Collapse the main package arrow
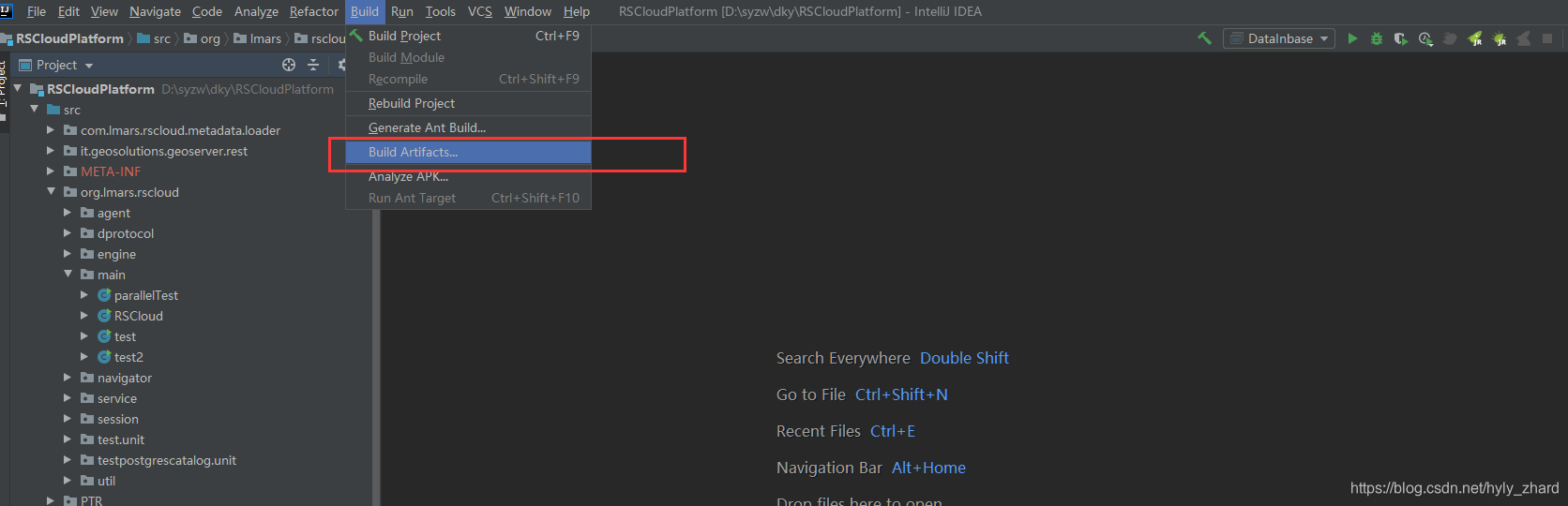Screen dimensions: 1568x506 click(x=68, y=274)
